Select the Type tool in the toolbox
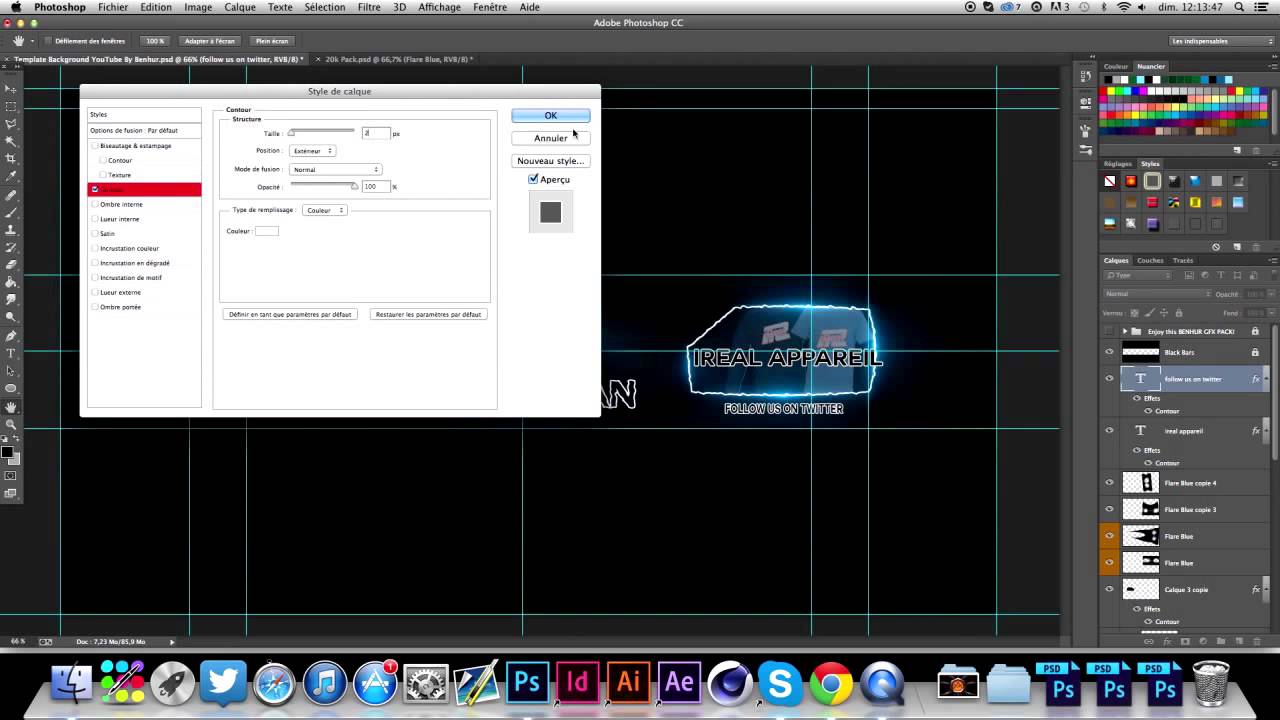This screenshot has height=720, width=1280. pos(11,353)
